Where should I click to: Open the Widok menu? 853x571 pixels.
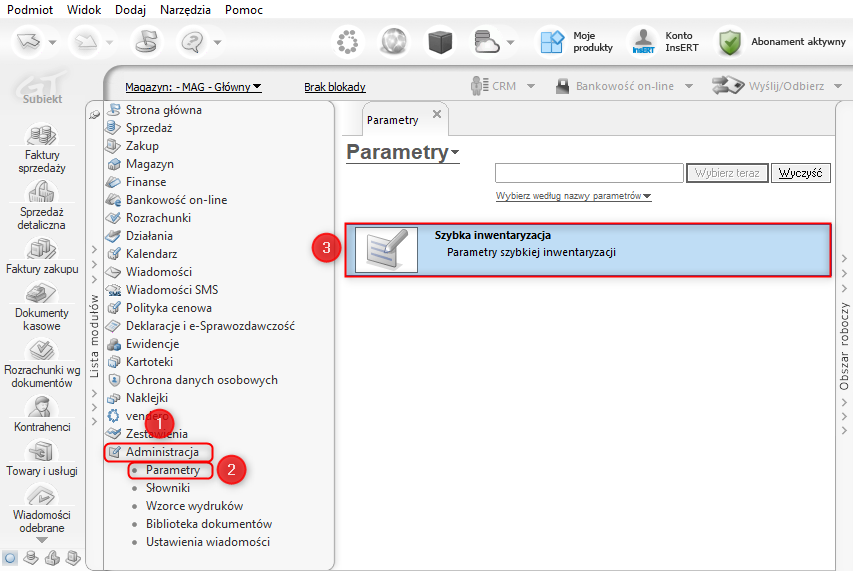click(84, 10)
